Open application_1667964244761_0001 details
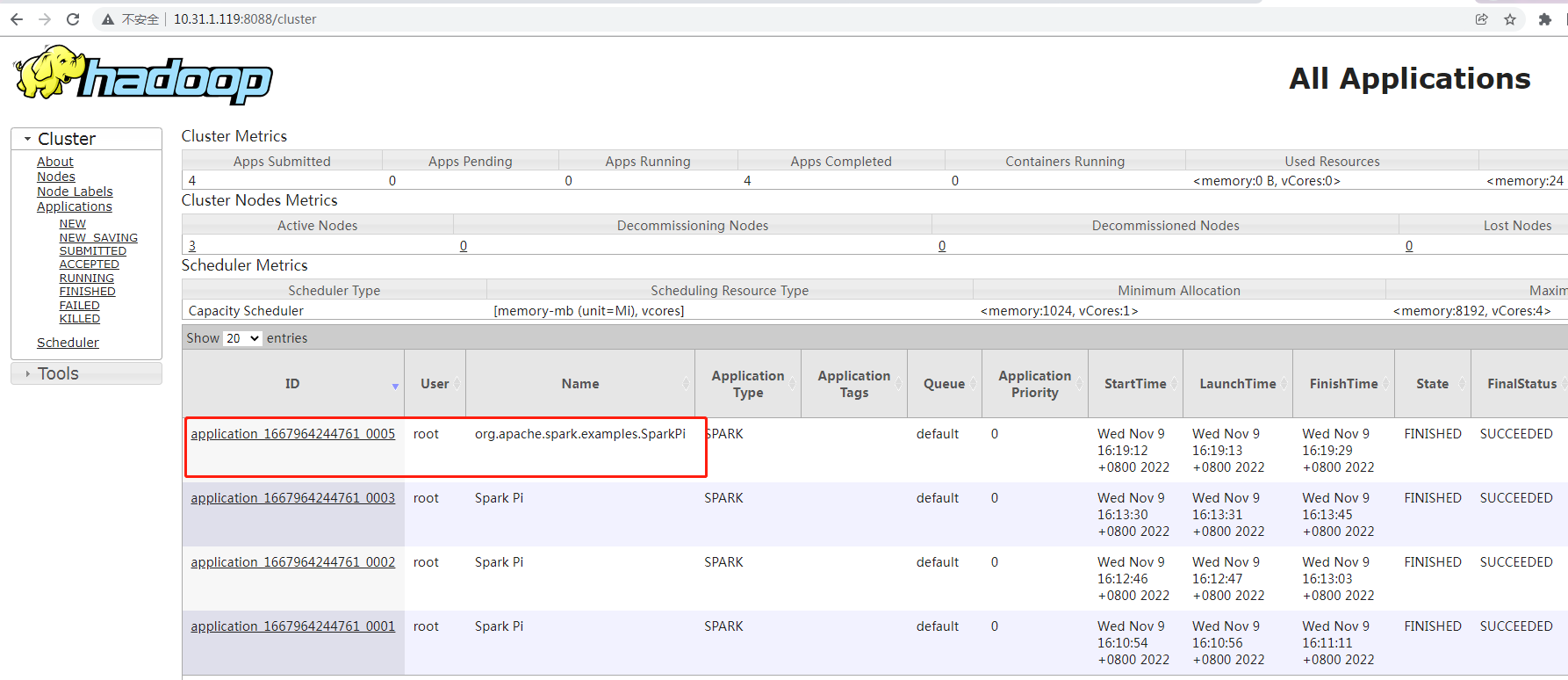Screen dimensions: 1568x680 coord(293,626)
